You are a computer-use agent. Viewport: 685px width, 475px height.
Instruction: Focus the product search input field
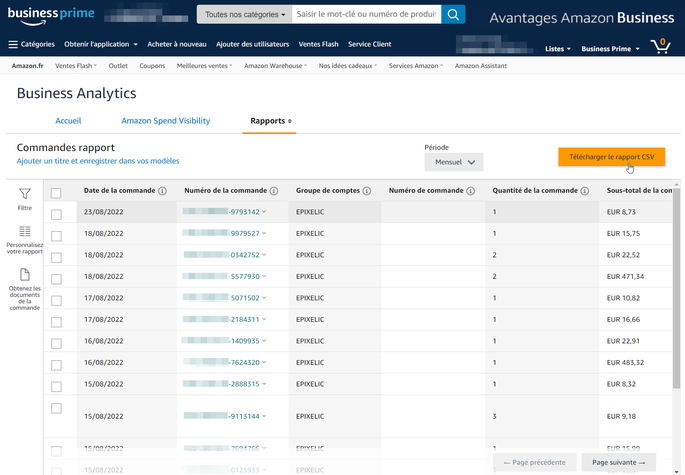pos(367,14)
